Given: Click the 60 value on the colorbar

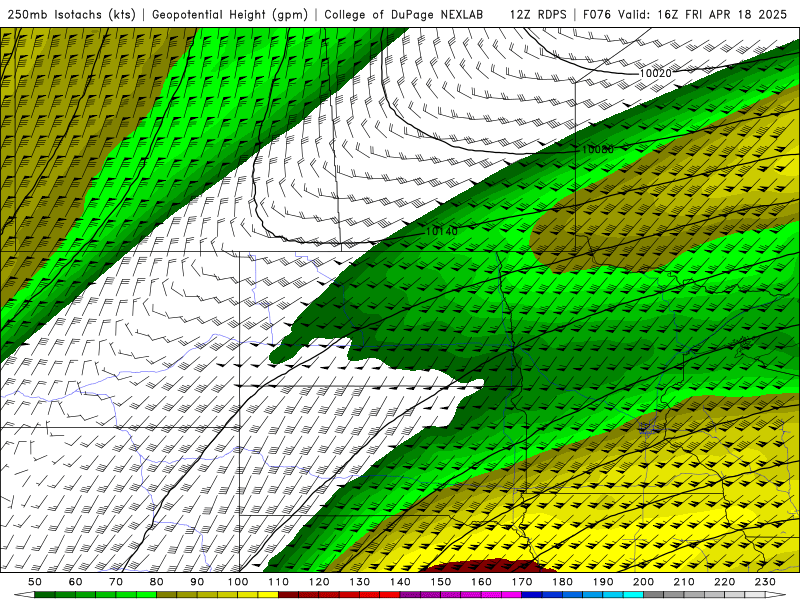Looking at the screenshot, I should pyautogui.click(x=76, y=582).
